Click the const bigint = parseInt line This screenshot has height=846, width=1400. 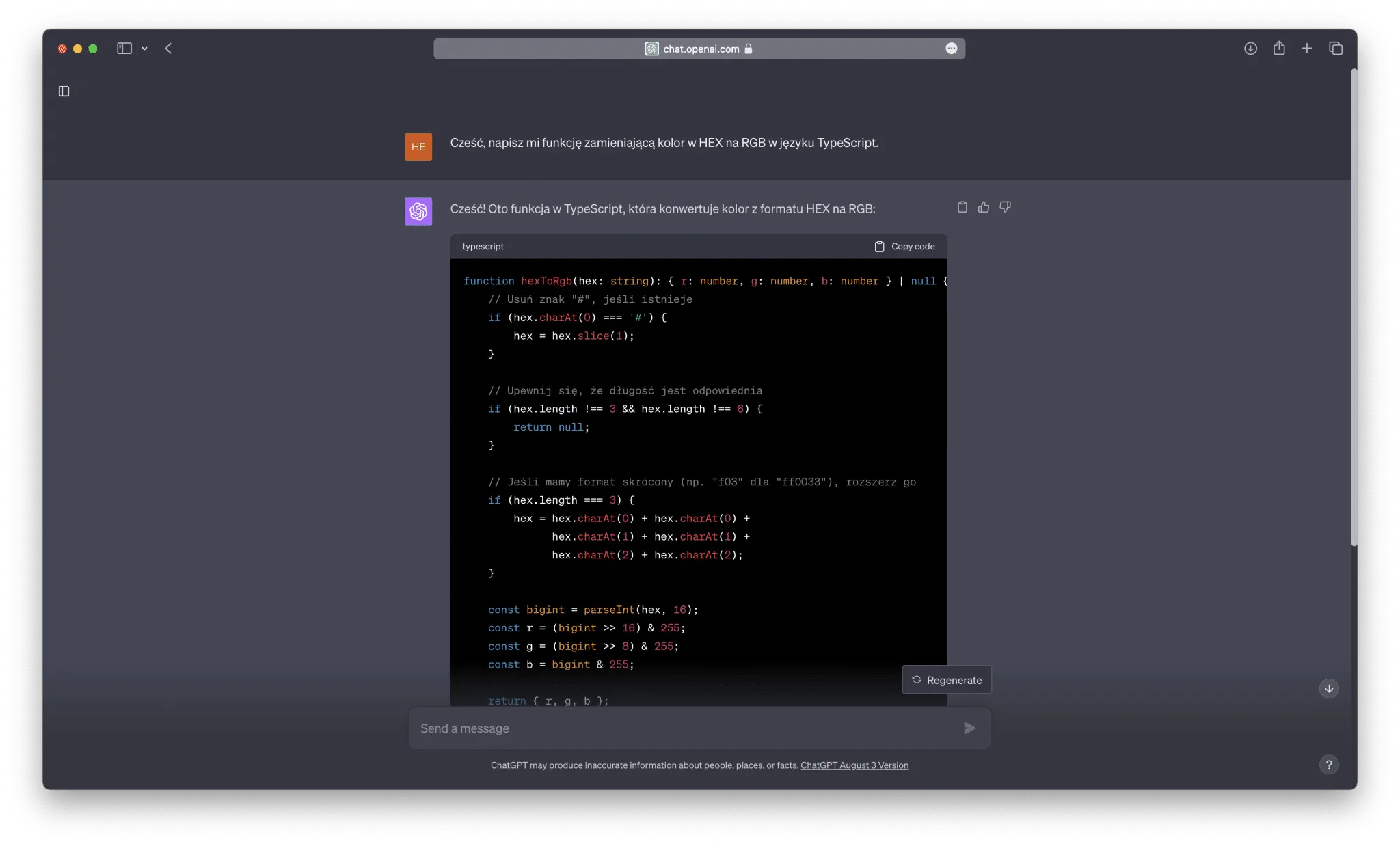point(593,610)
